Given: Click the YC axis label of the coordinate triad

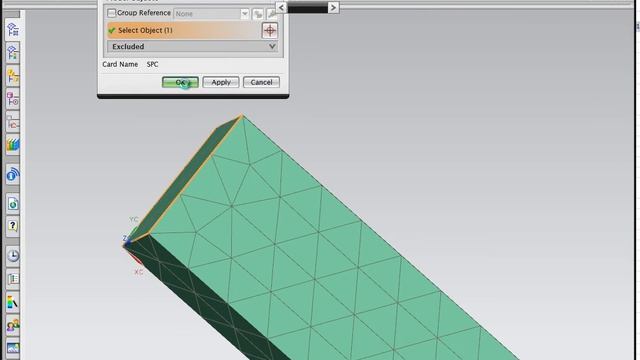Looking at the screenshot, I should click(x=134, y=219).
